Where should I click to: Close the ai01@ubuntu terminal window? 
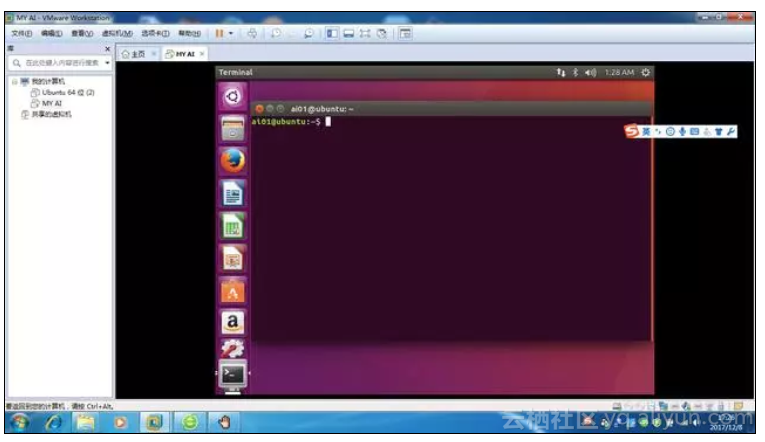tap(260, 109)
